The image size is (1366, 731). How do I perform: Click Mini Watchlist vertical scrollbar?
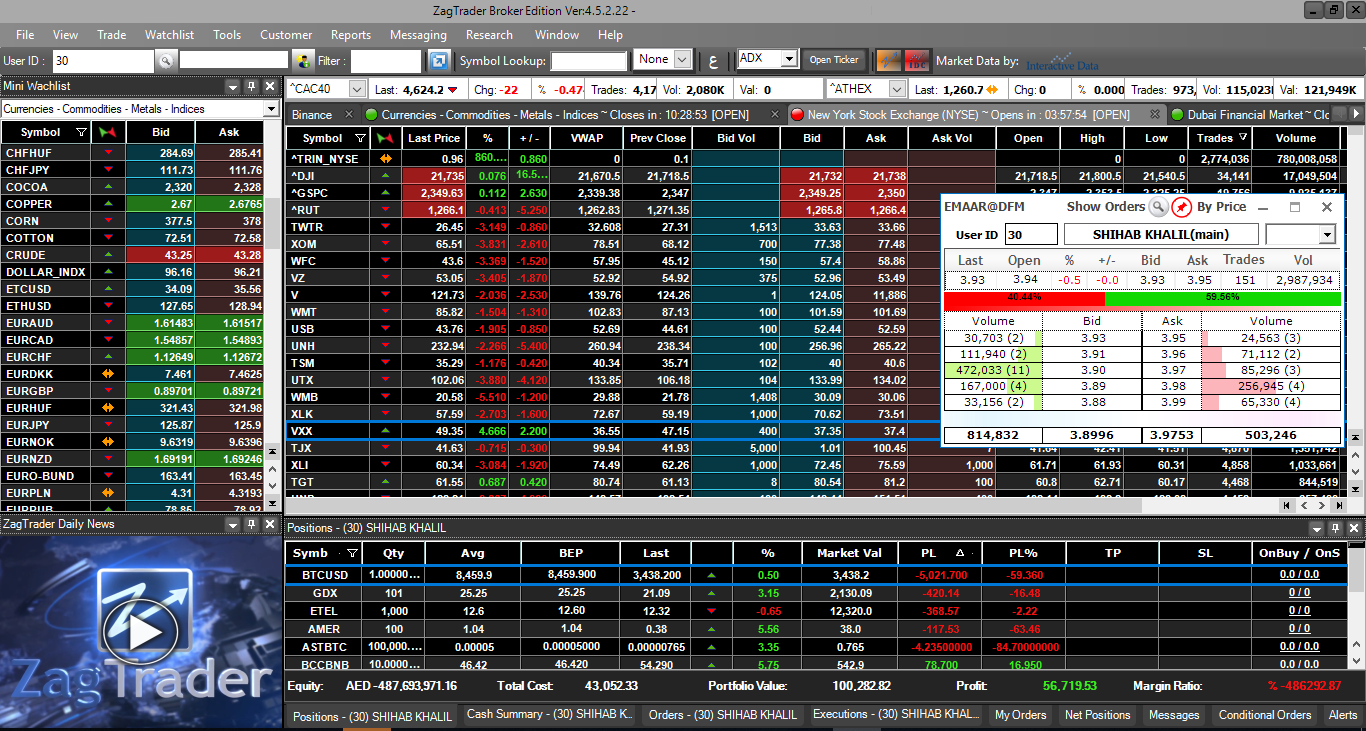tap(273, 315)
